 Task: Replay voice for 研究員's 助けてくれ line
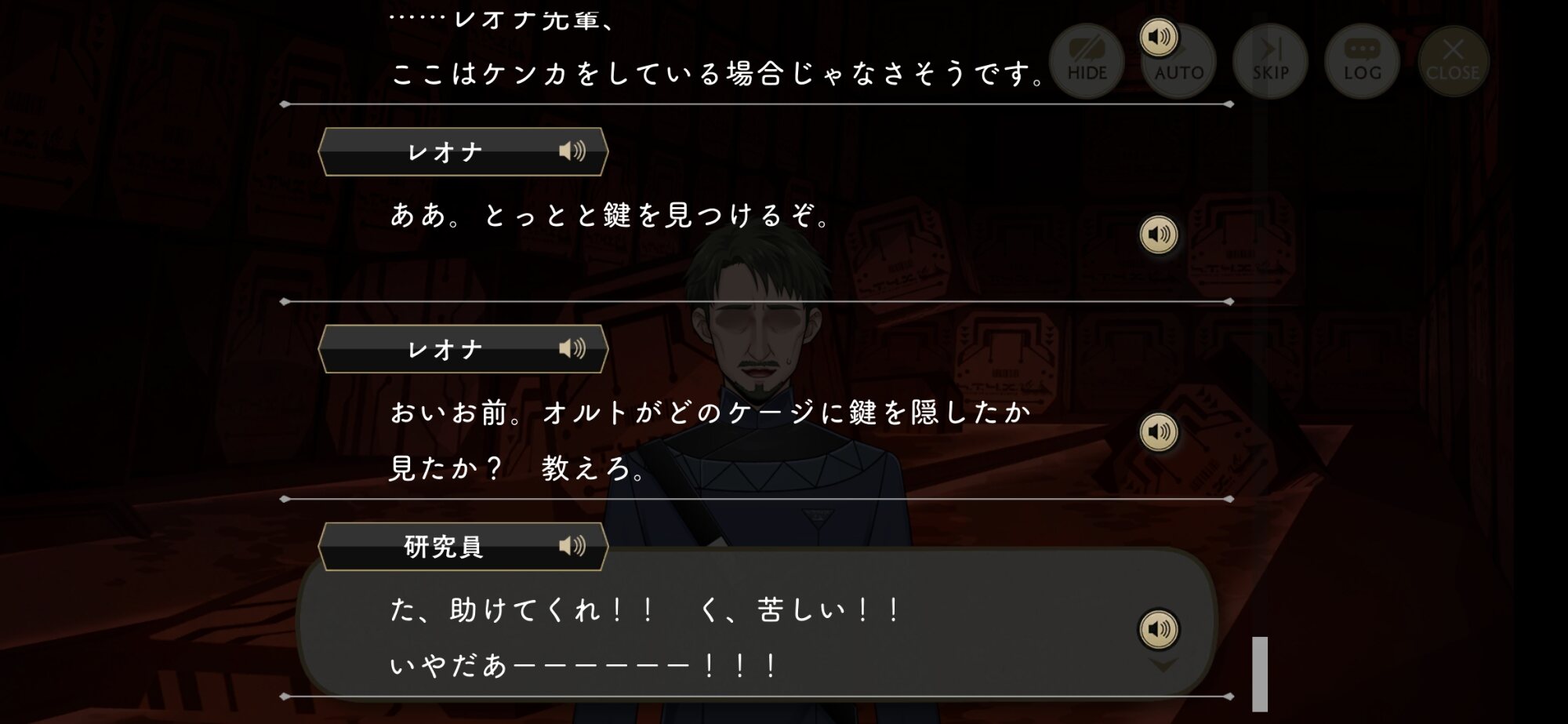pyautogui.click(x=1159, y=629)
